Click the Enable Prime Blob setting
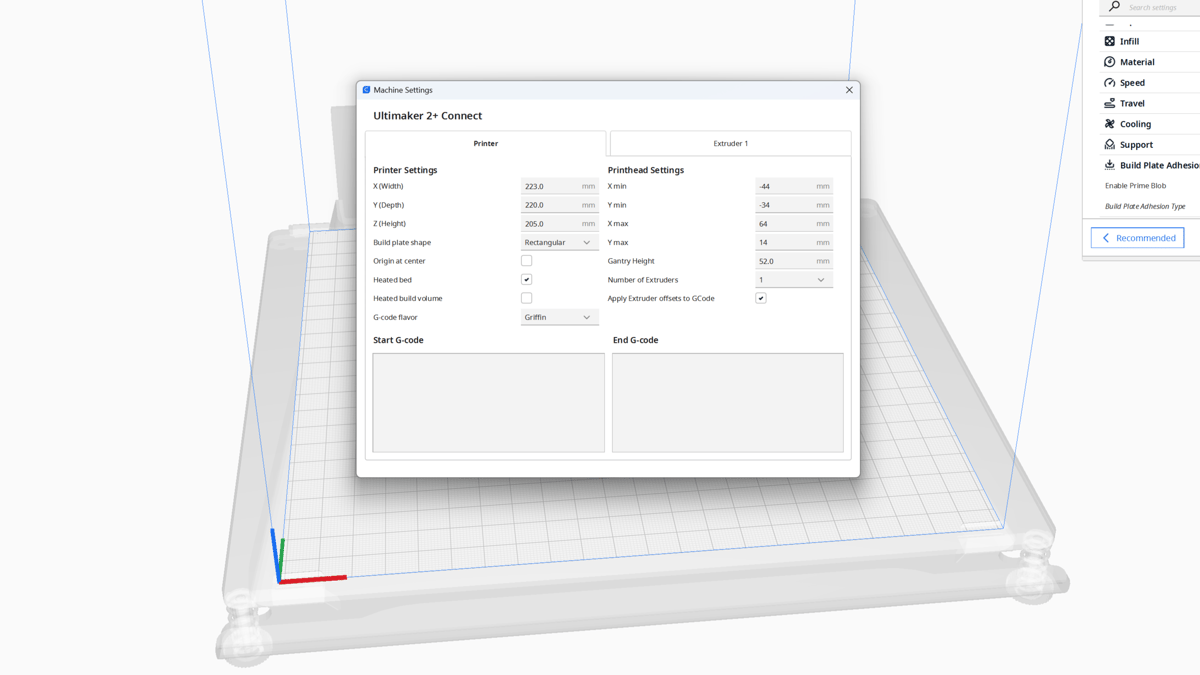This screenshot has width=1200, height=675. pos(1135,186)
